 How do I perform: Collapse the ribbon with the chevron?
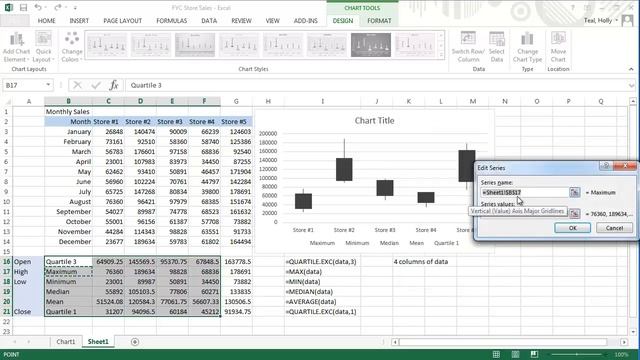631,69
